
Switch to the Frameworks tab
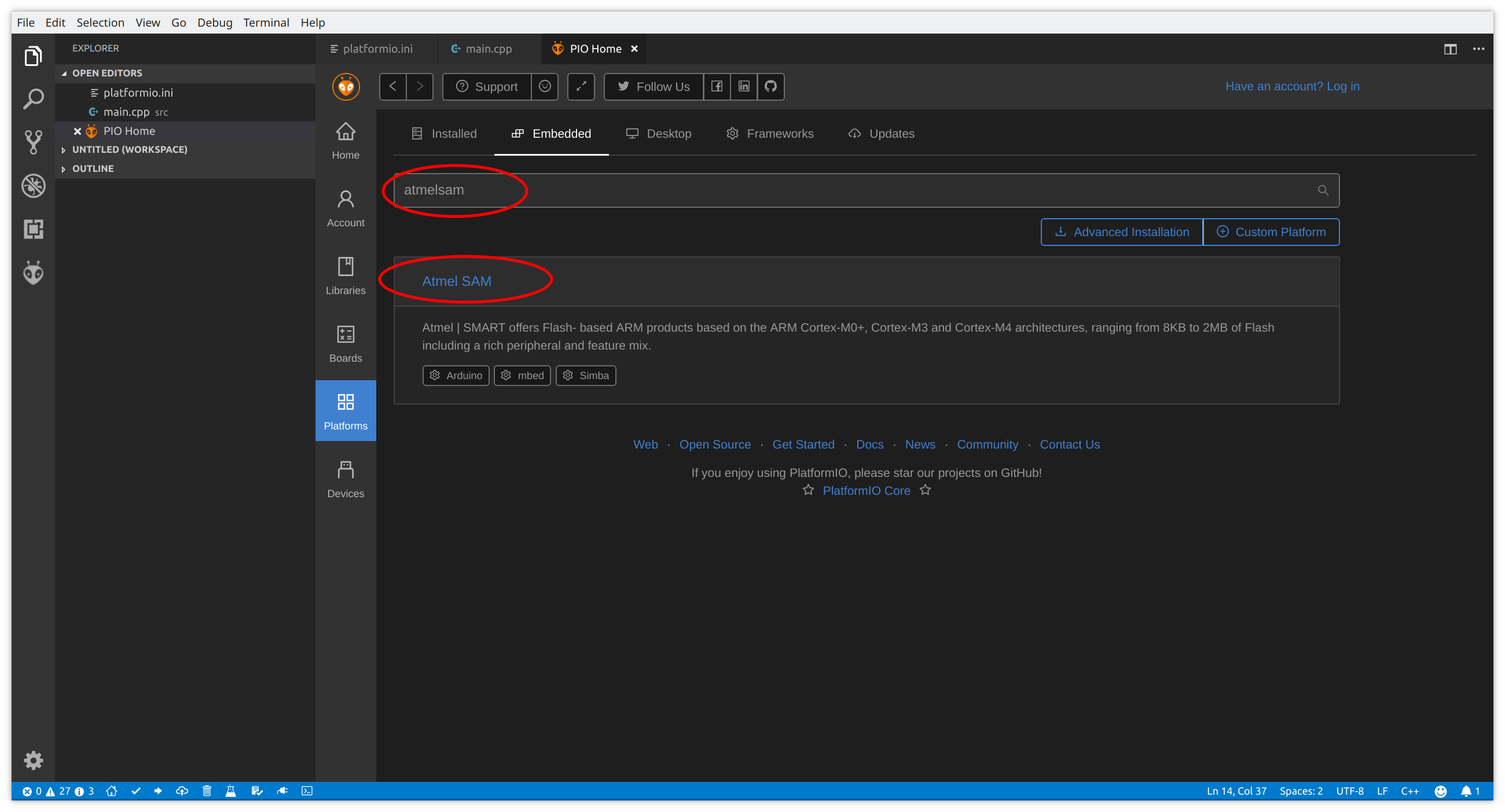[x=769, y=134]
